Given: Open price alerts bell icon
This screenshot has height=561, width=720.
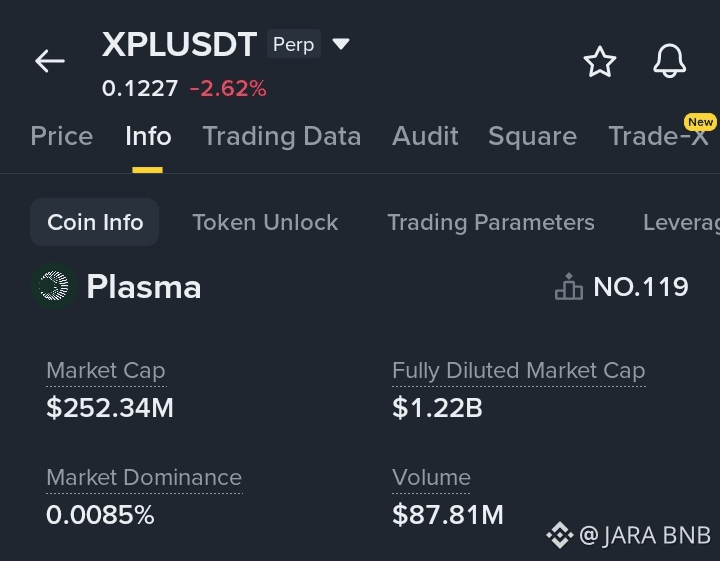Looking at the screenshot, I should (x=670, y=62).
